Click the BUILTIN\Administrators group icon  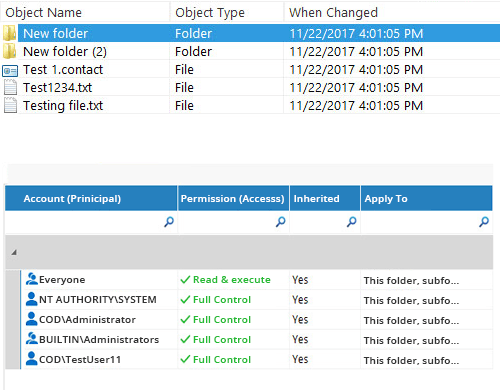[32, 339]
